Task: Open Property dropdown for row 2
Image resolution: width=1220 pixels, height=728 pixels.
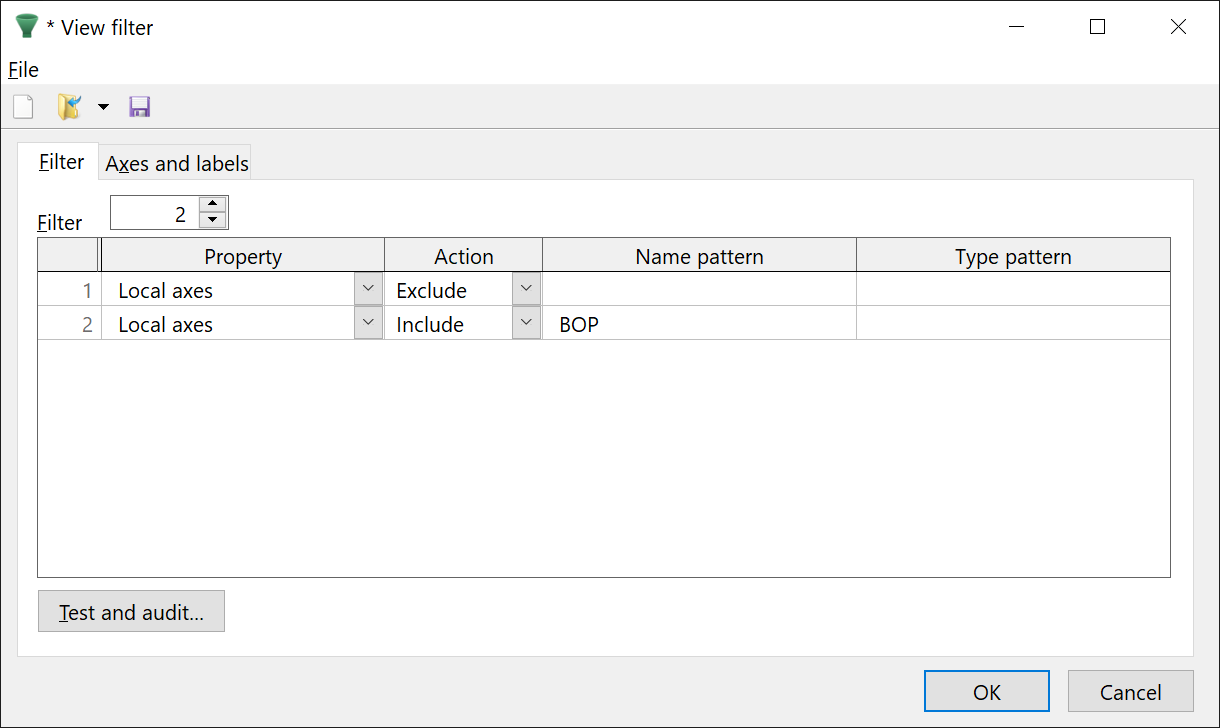Action: (x=368, y=324)
